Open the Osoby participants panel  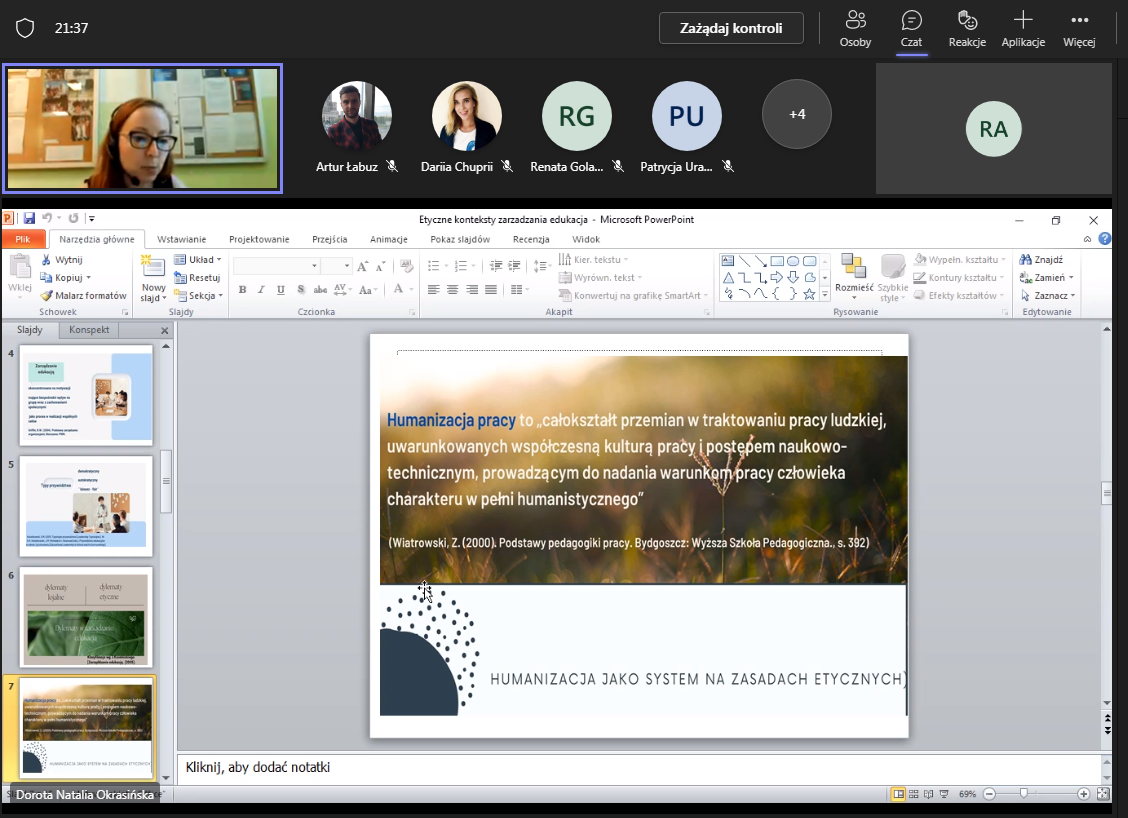(x=855, y=28)
